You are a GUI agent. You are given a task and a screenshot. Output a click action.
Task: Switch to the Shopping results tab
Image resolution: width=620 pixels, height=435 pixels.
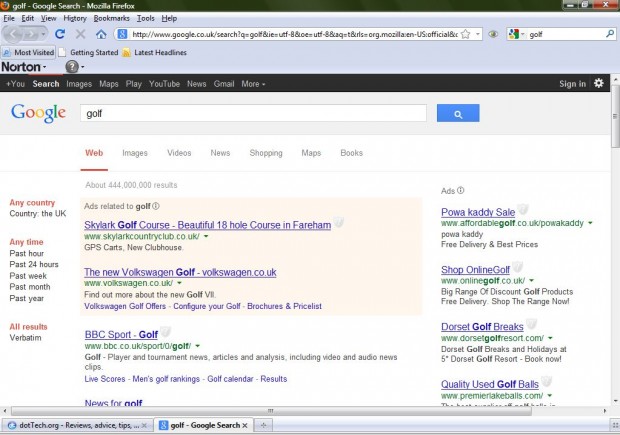click(266, 153)
